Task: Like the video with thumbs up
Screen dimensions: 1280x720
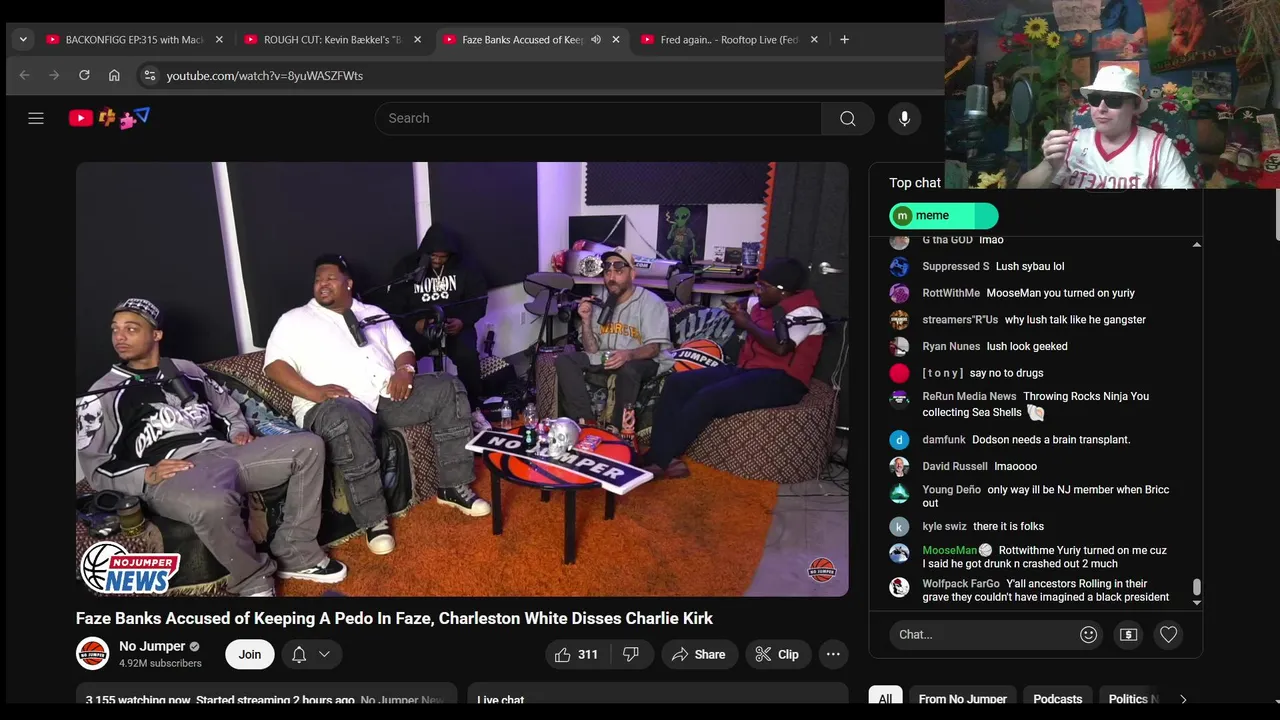Action: tap(575, 654)
